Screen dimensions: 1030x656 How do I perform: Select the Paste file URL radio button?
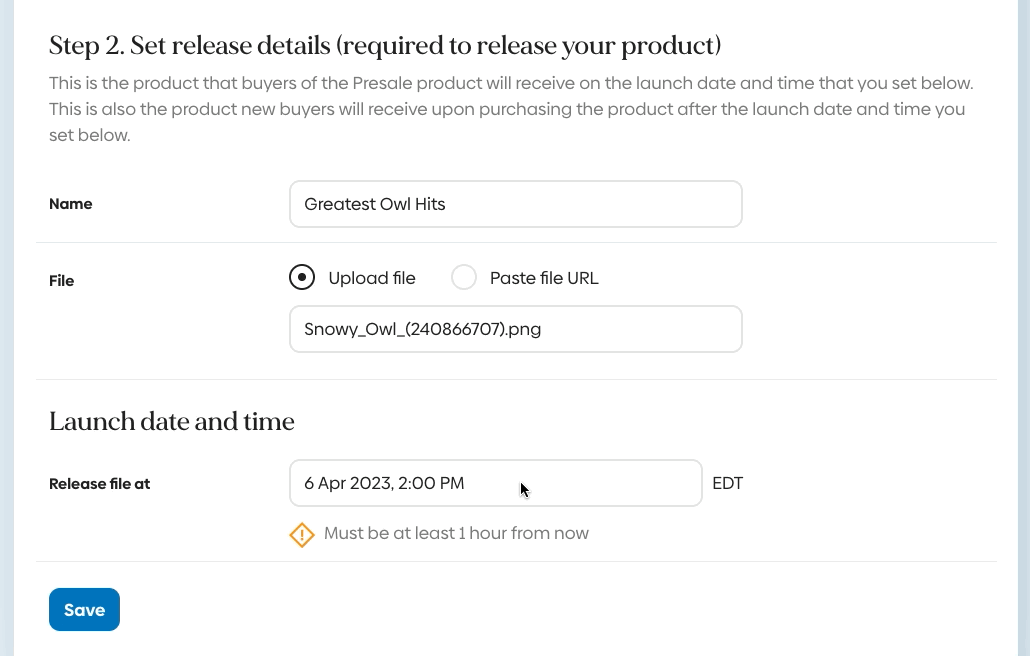(464, 278)
